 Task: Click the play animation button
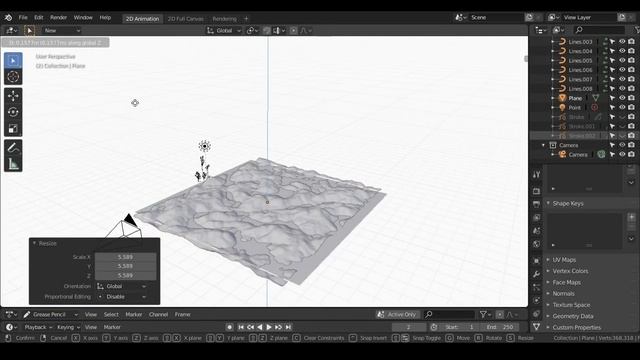269,327
